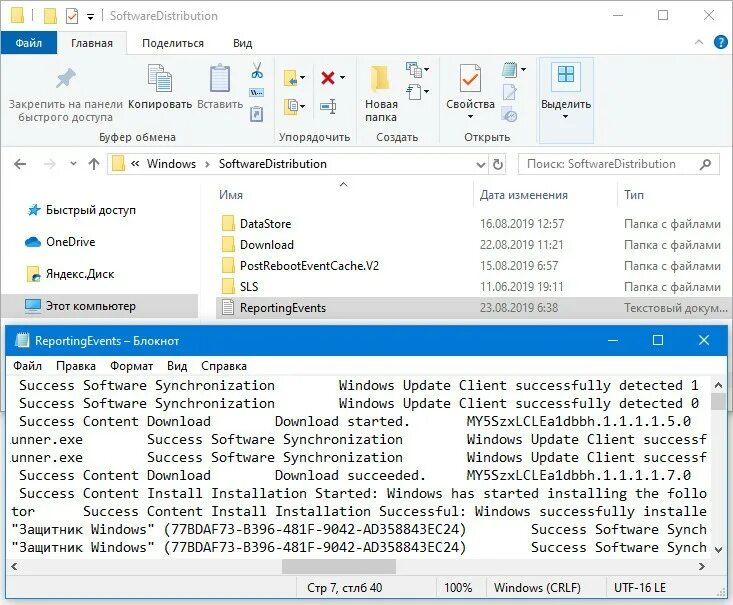Open Notepad's Файл menu

tap(28, 366)
